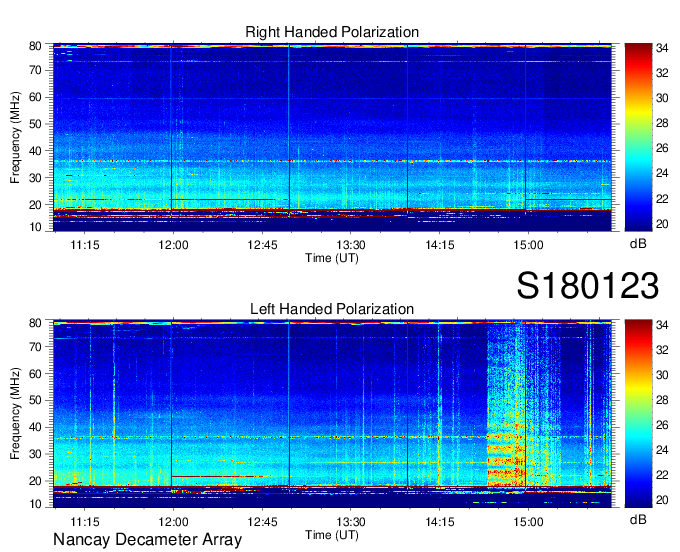The image size is (680, 552).
Task: Click the 30 dB value on Right Handed color bar
Action: pyautogui.click(x=662, y=98)
